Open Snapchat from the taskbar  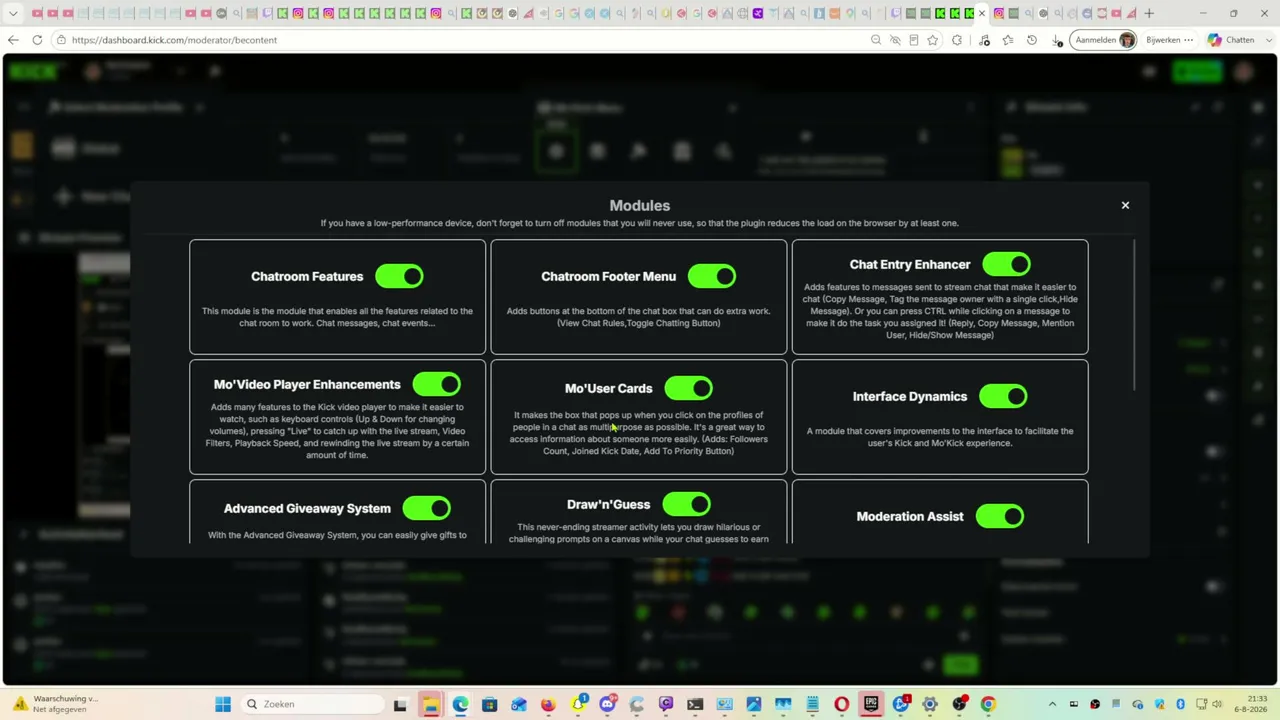coord(578,704)
